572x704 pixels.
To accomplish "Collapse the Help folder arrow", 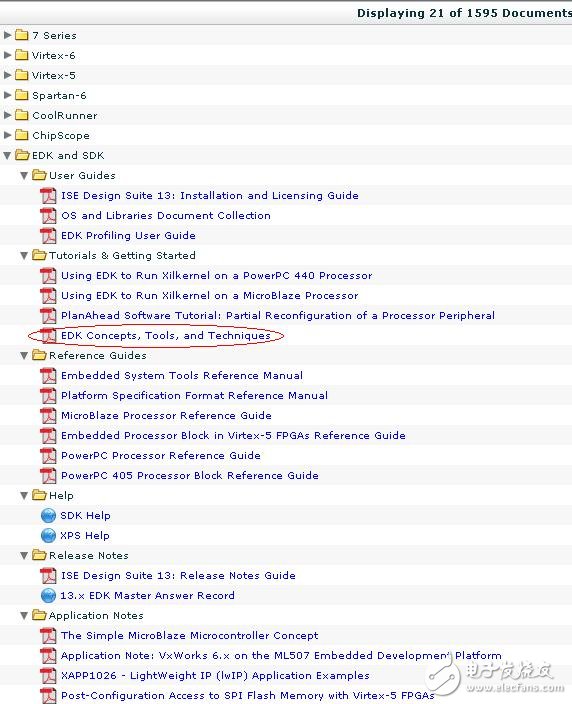I will click(x=24, y=496).
